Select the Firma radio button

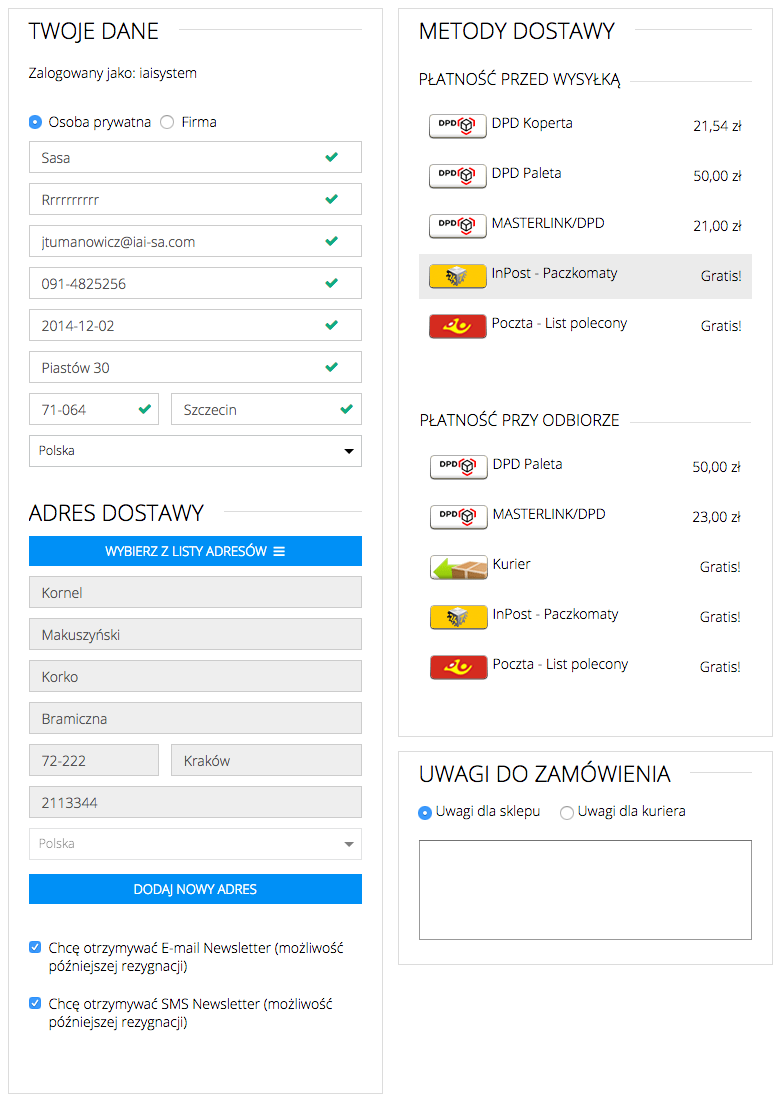(167, 122)
